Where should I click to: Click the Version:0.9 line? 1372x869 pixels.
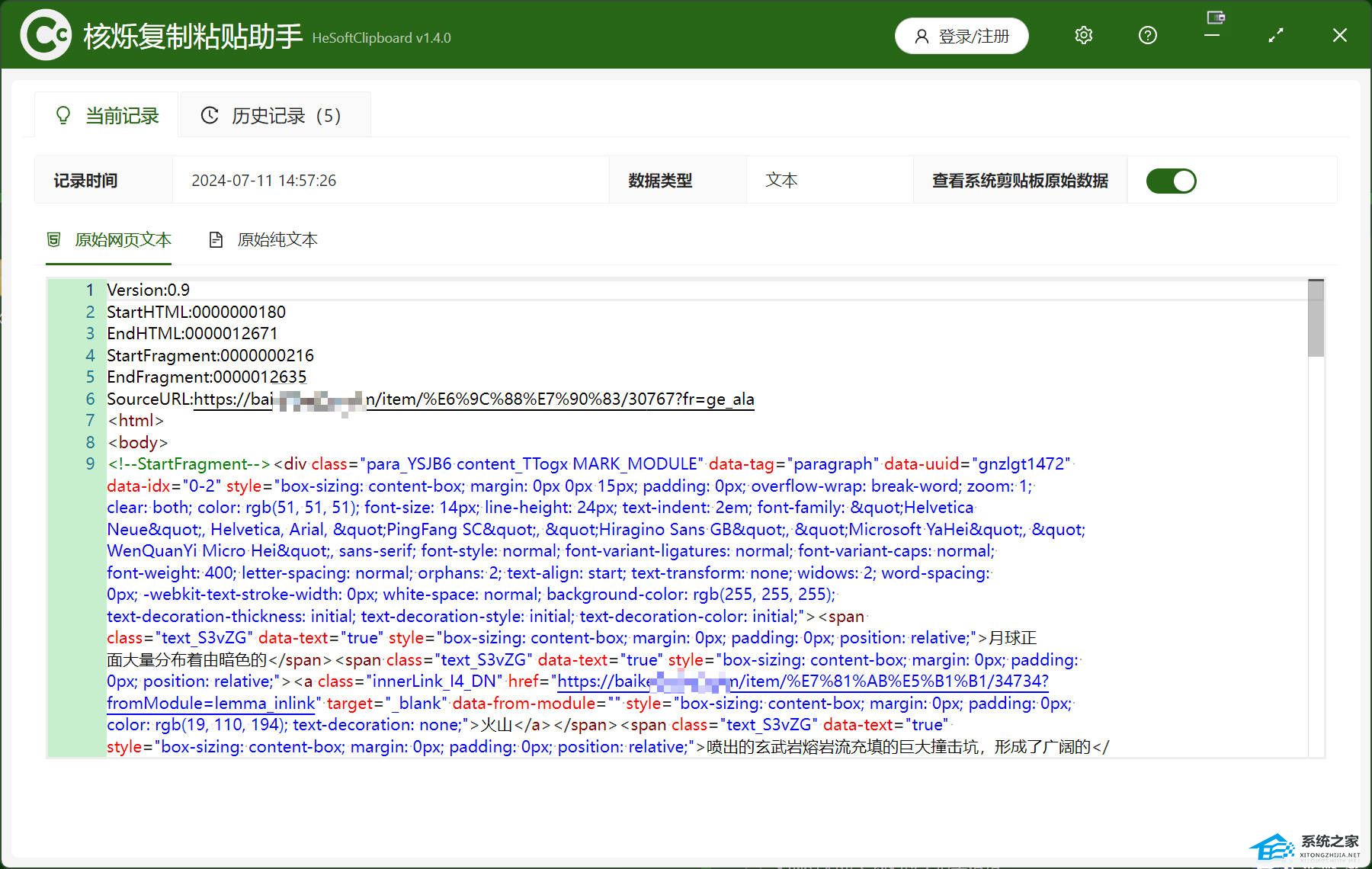(149, 290)
